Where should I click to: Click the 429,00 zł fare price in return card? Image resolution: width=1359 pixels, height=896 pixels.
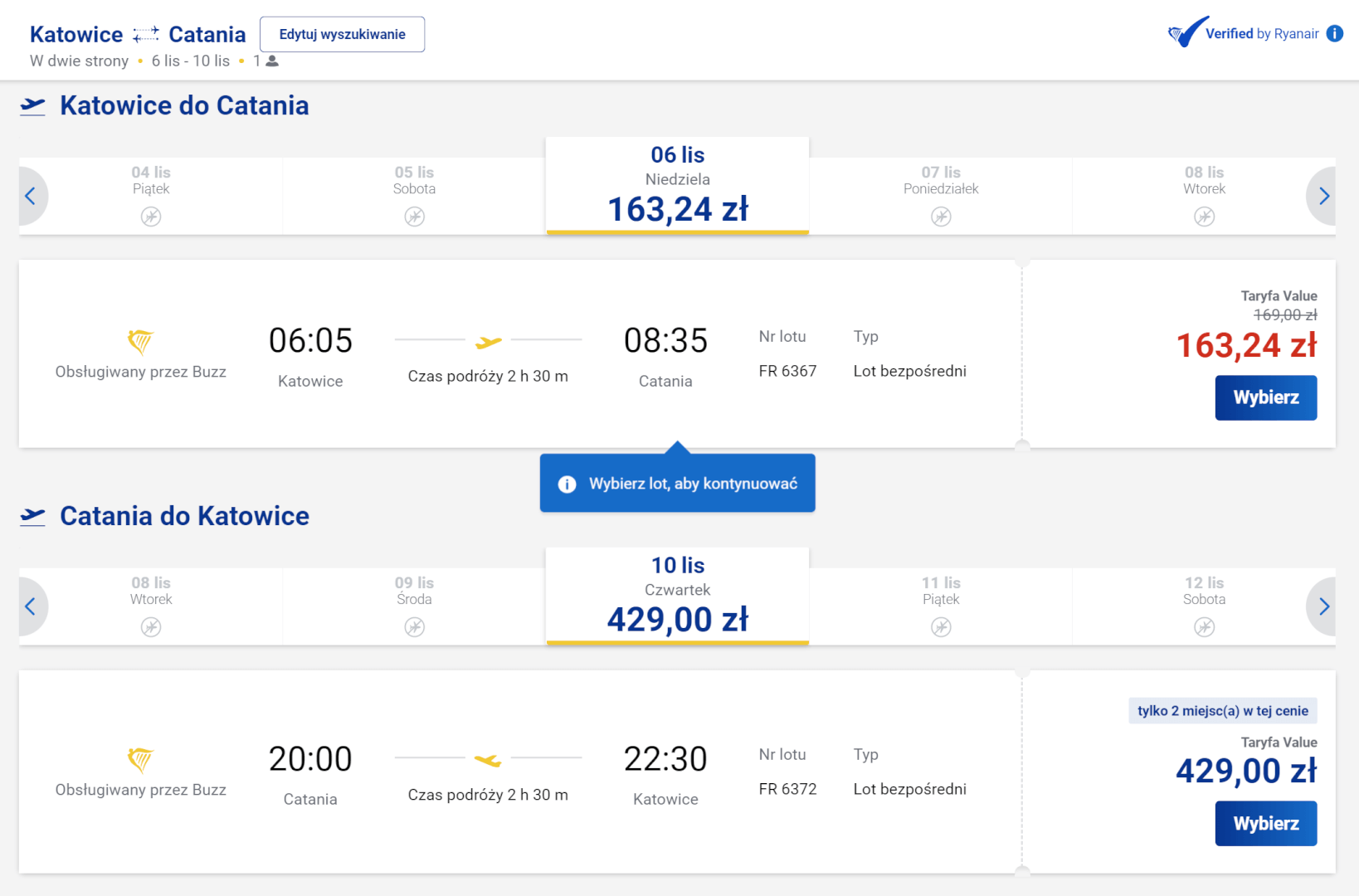(1246, 772)
